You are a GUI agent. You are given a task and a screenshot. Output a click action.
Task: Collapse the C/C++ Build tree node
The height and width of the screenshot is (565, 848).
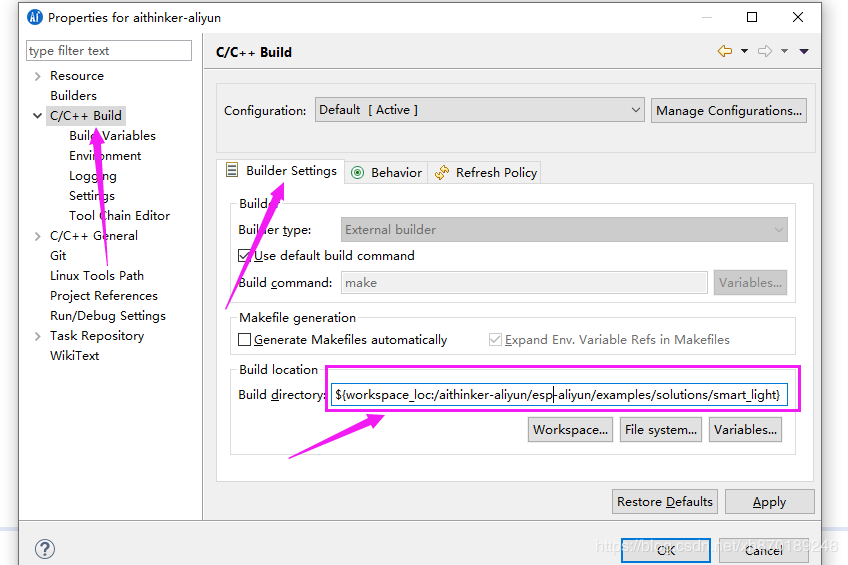point(37,116)
